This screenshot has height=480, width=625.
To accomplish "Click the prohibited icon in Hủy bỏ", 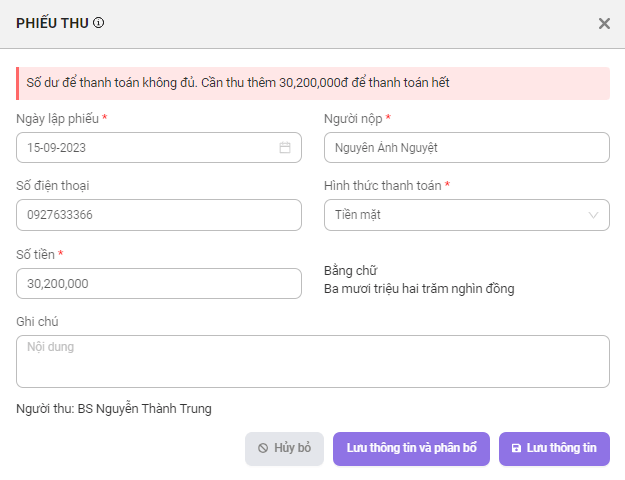I will point(263,448).
